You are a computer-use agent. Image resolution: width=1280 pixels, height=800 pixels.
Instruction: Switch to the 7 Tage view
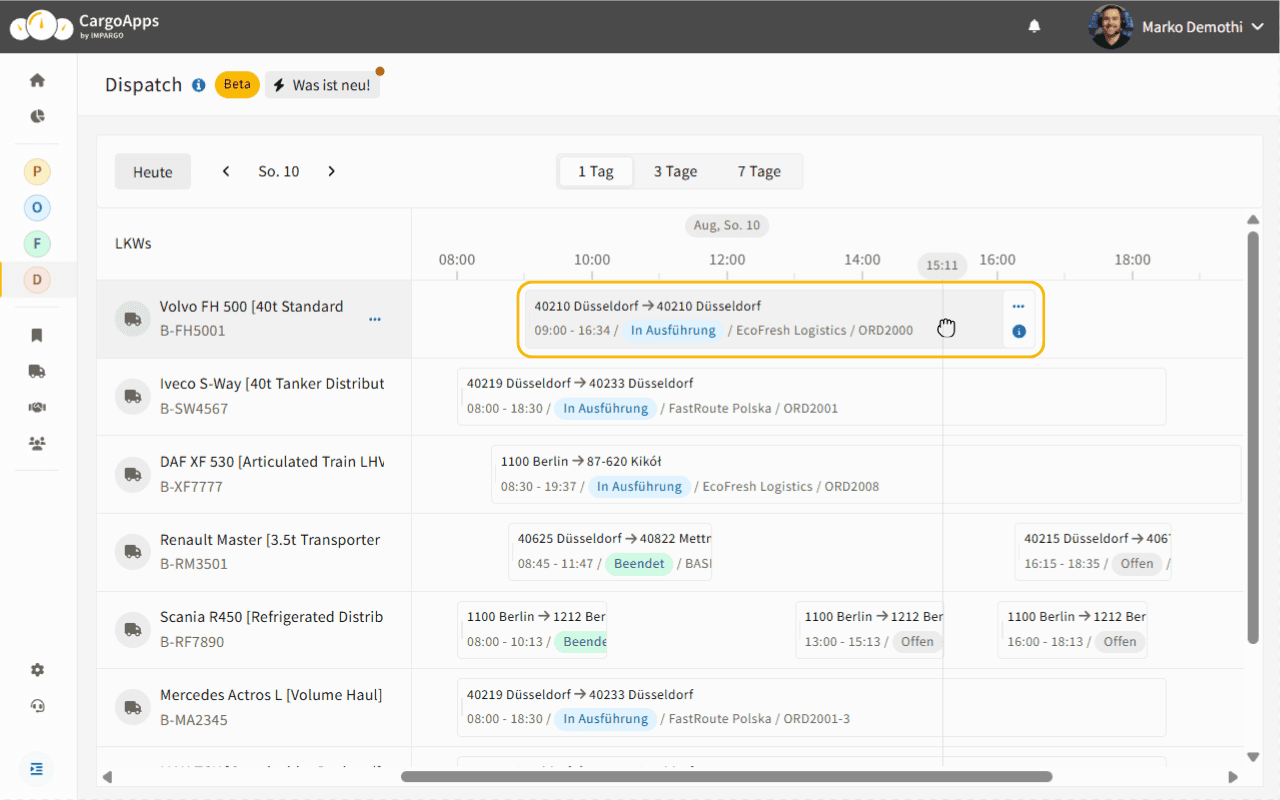point(758,171)
